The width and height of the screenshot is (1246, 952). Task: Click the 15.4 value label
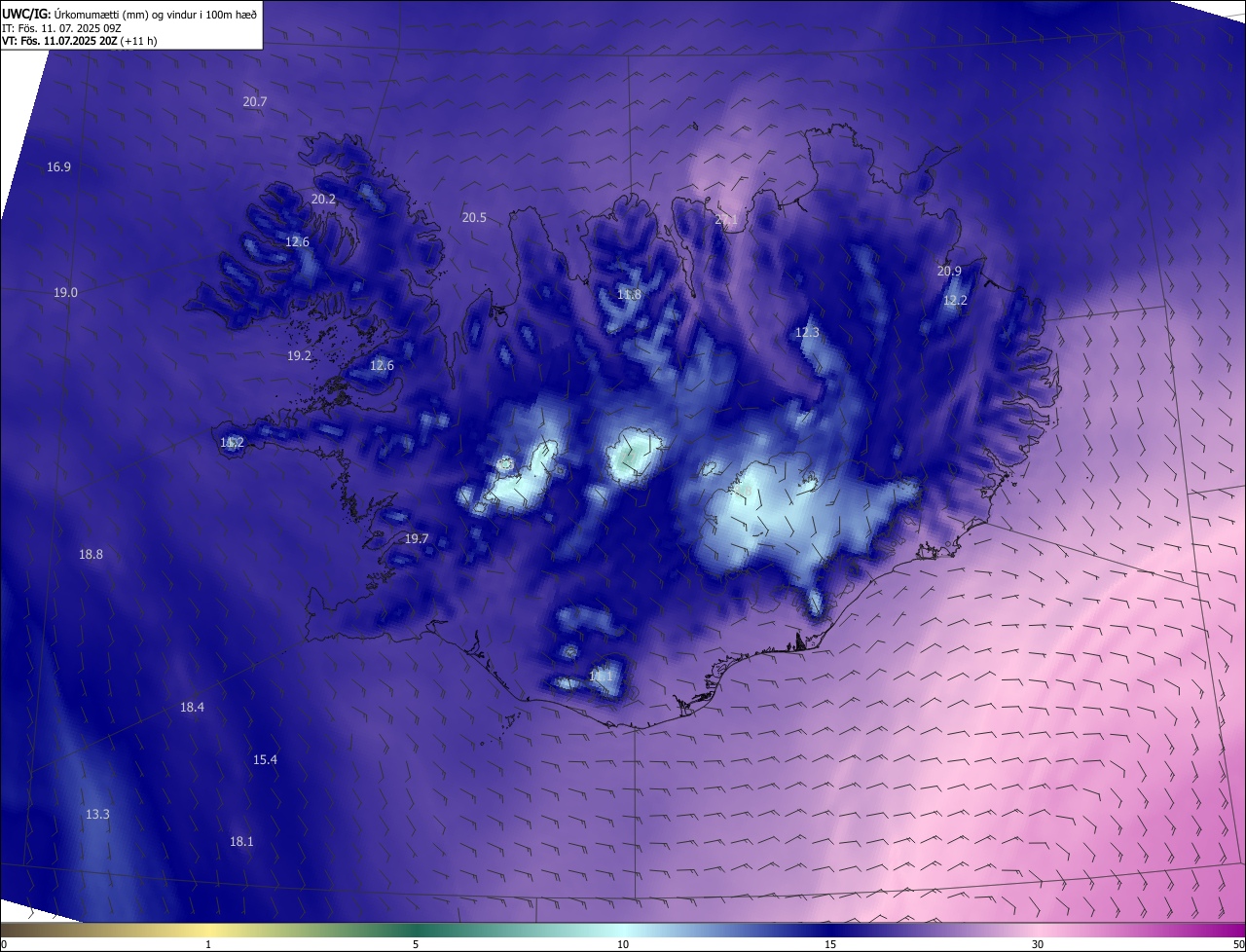point(265,759)
